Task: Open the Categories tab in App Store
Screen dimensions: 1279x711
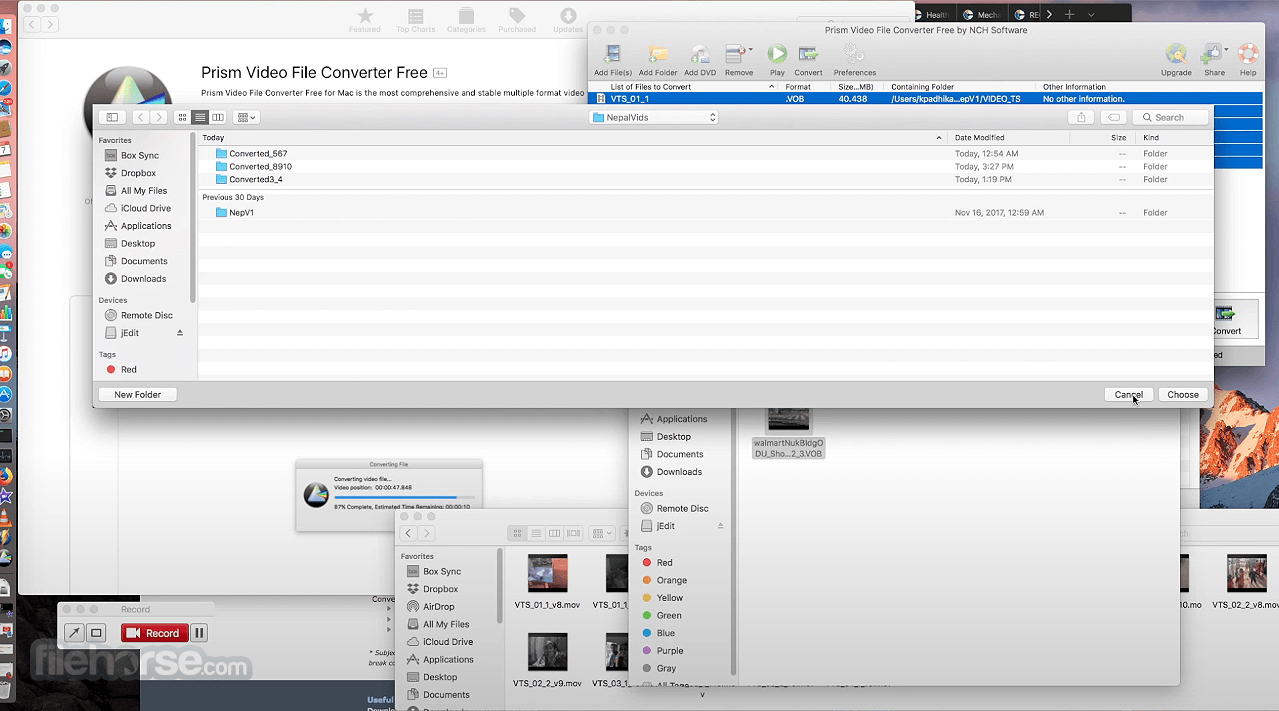Action: click(x=466, y=20)
